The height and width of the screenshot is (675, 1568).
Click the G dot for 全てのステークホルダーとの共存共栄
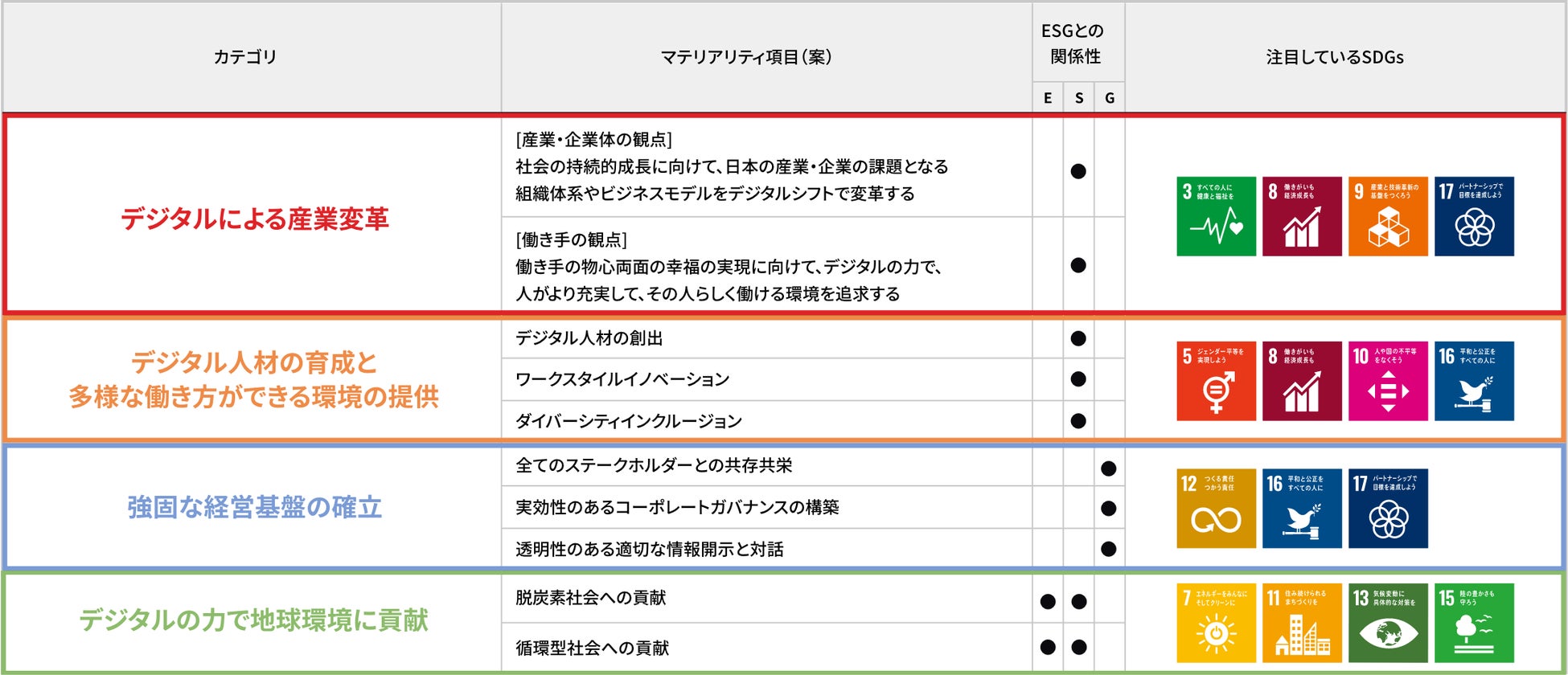pos(1109,468)
